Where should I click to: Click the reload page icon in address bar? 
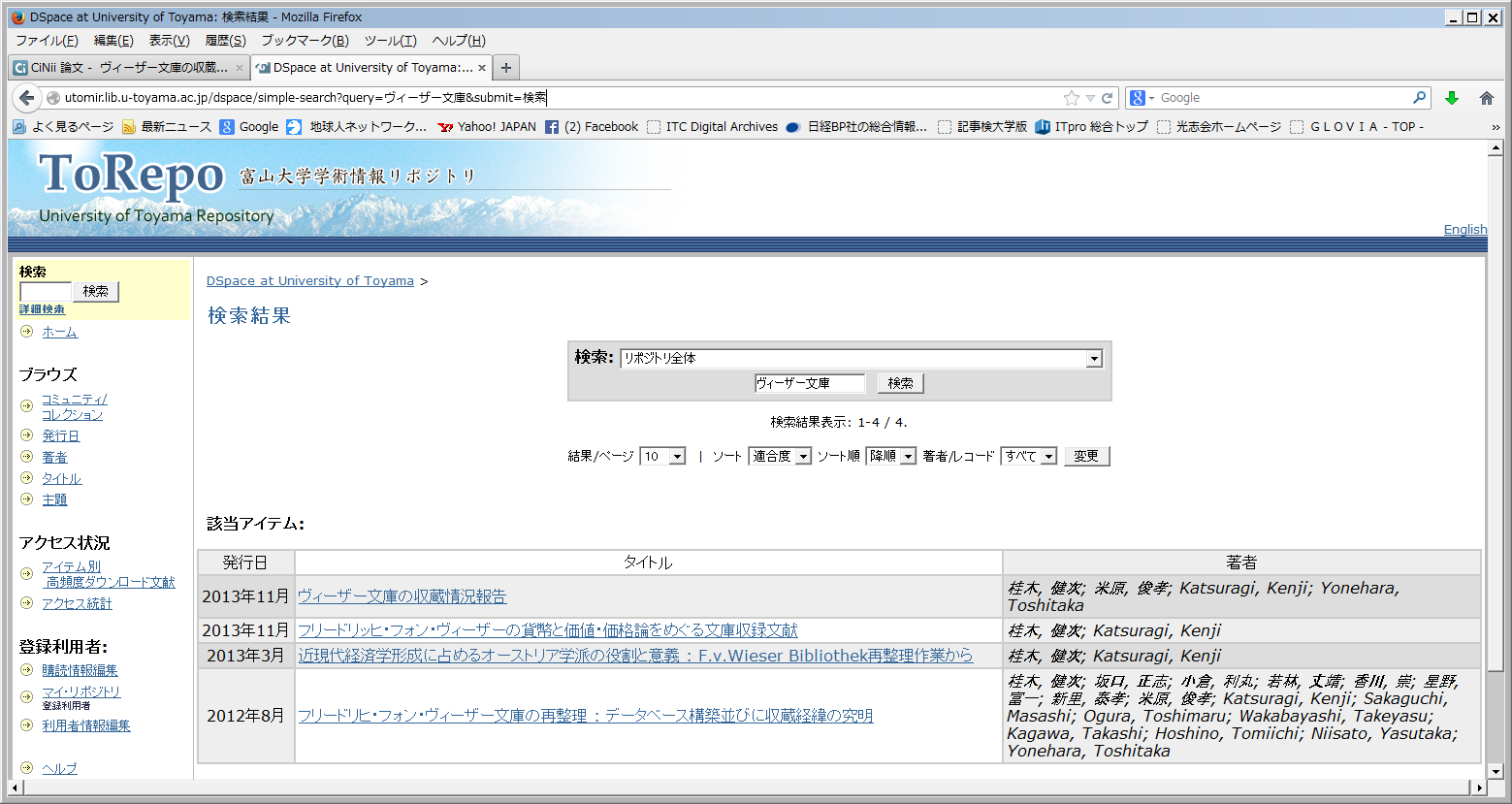1107,98
